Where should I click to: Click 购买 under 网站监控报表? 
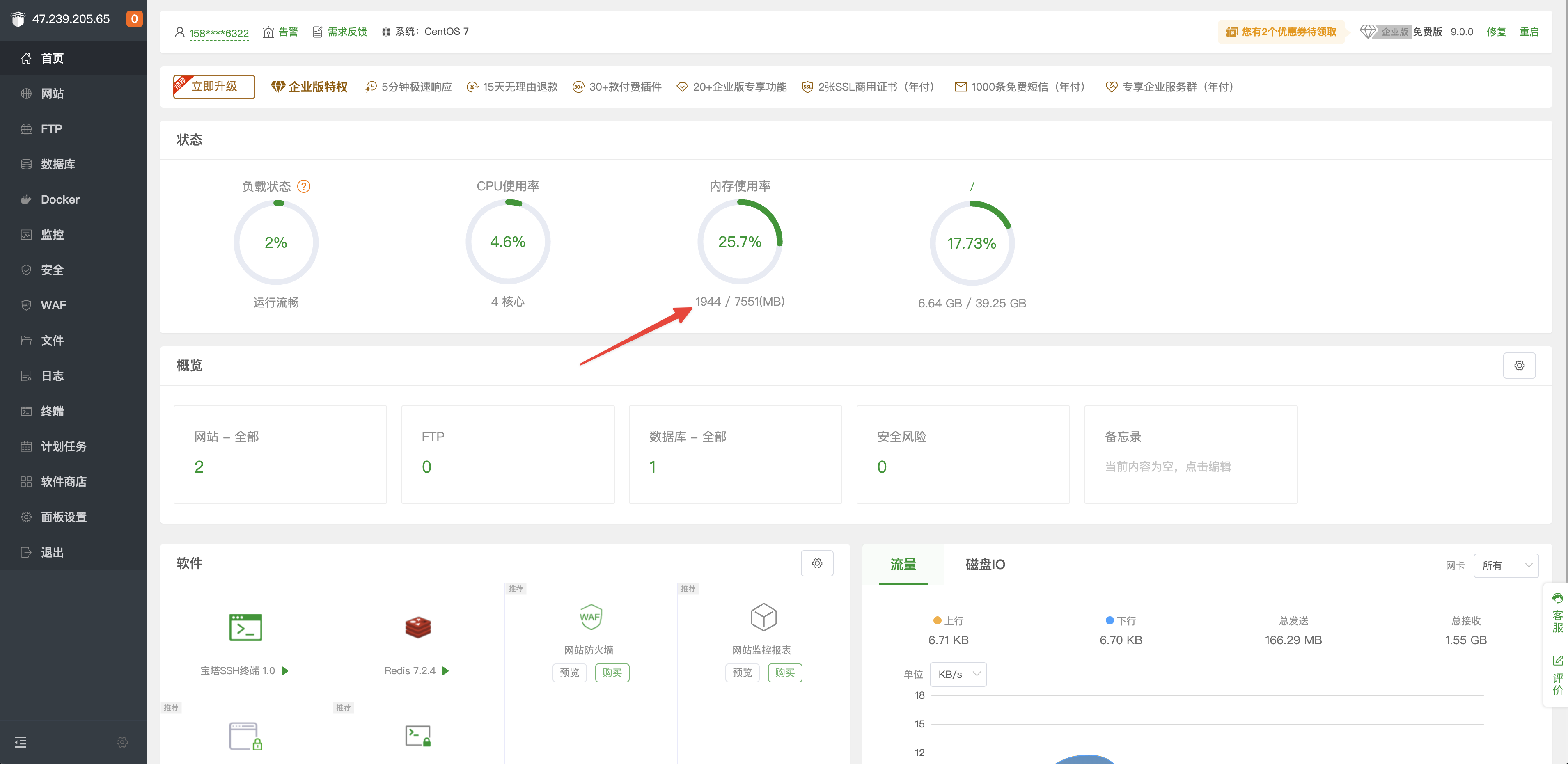(x=784, y=673)
